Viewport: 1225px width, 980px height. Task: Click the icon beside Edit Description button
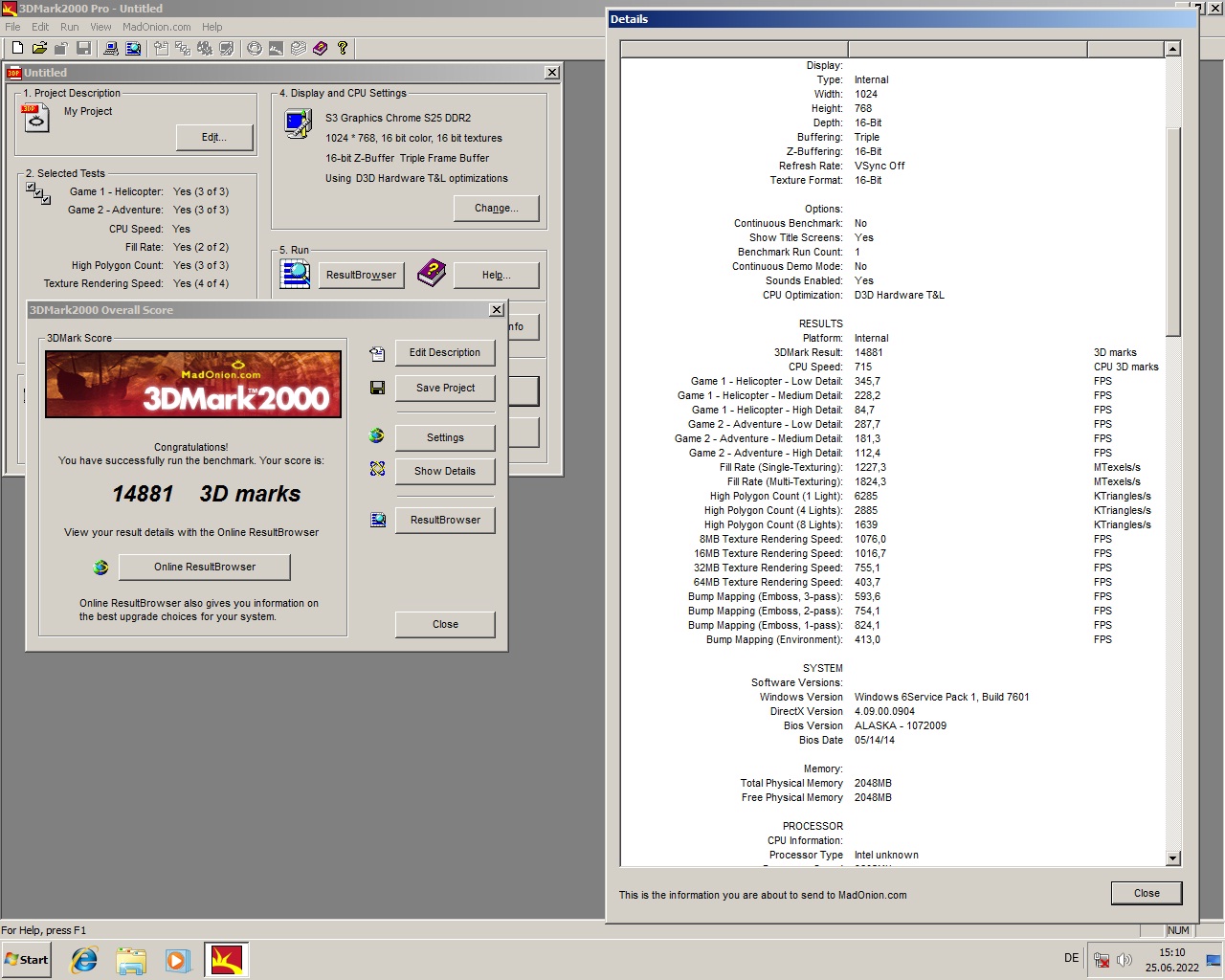pos(377,354)
